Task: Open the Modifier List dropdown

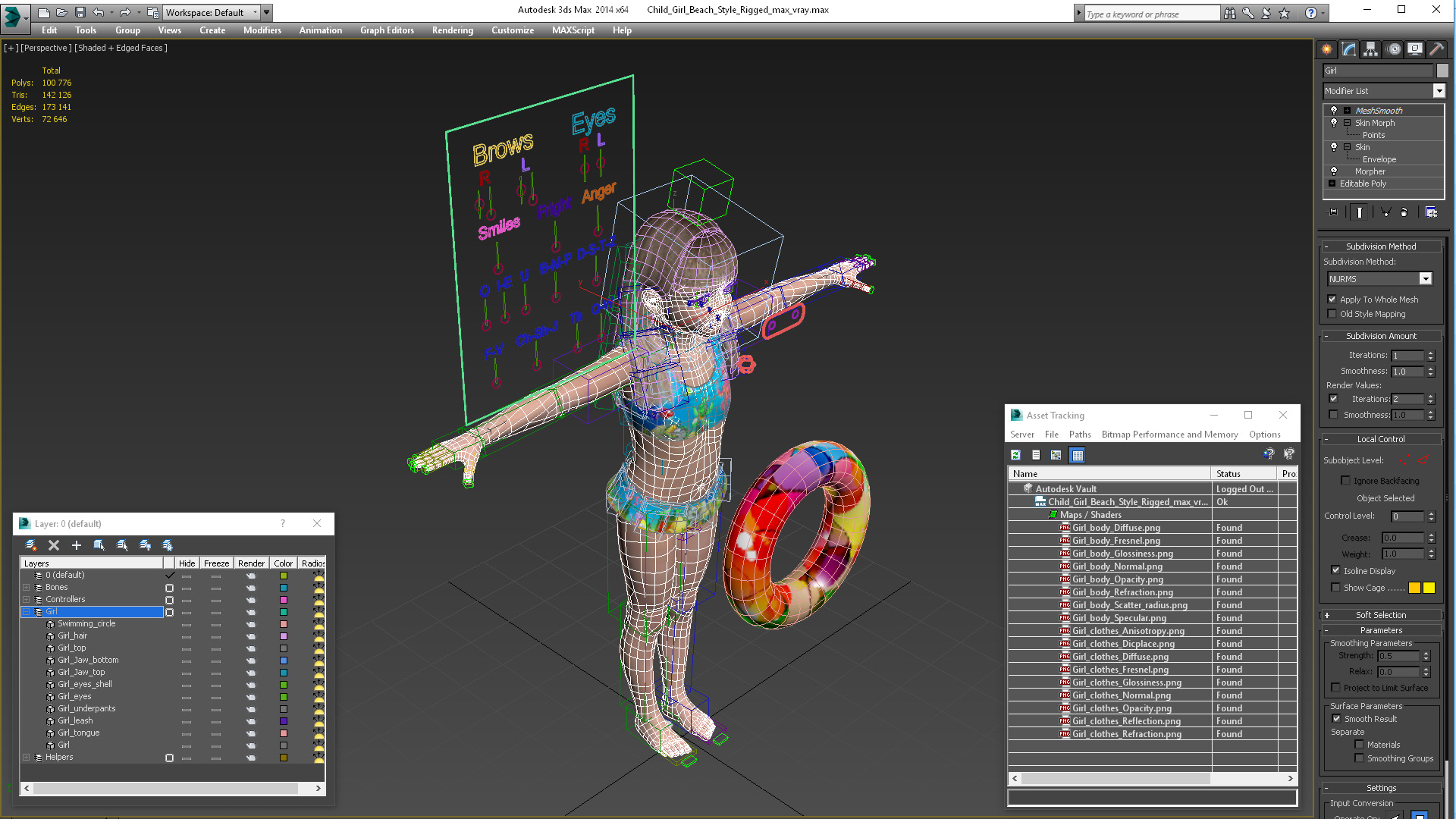Action: point(1439,91)
